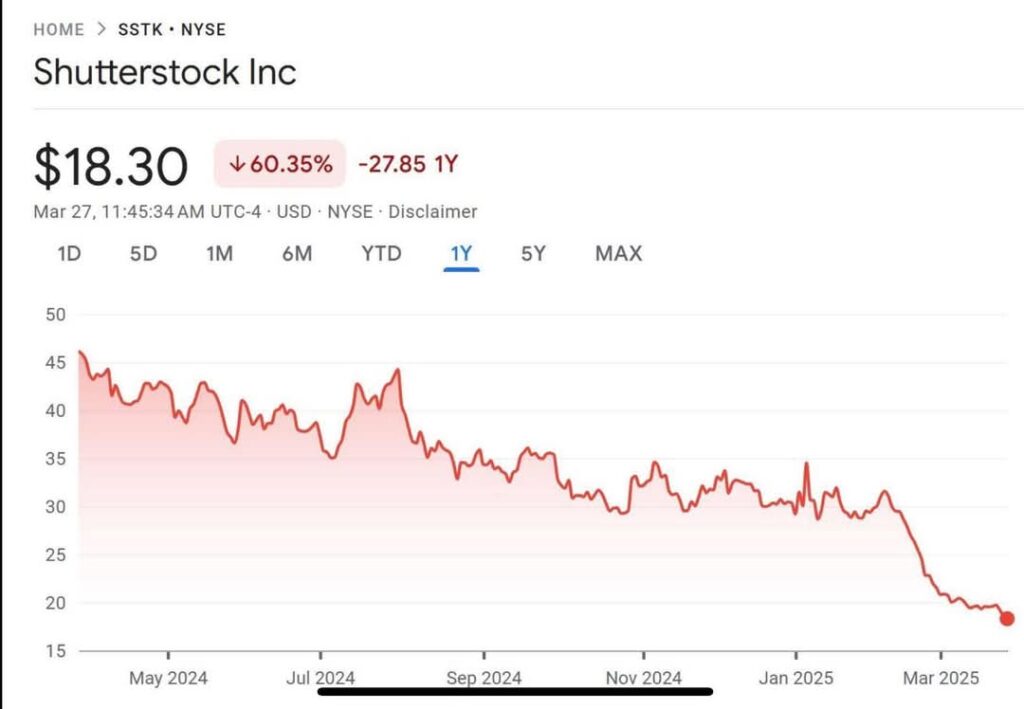Click the Shutterstock Inc heading
Viewport: 1024px width, 709px height.
(165, 72)
